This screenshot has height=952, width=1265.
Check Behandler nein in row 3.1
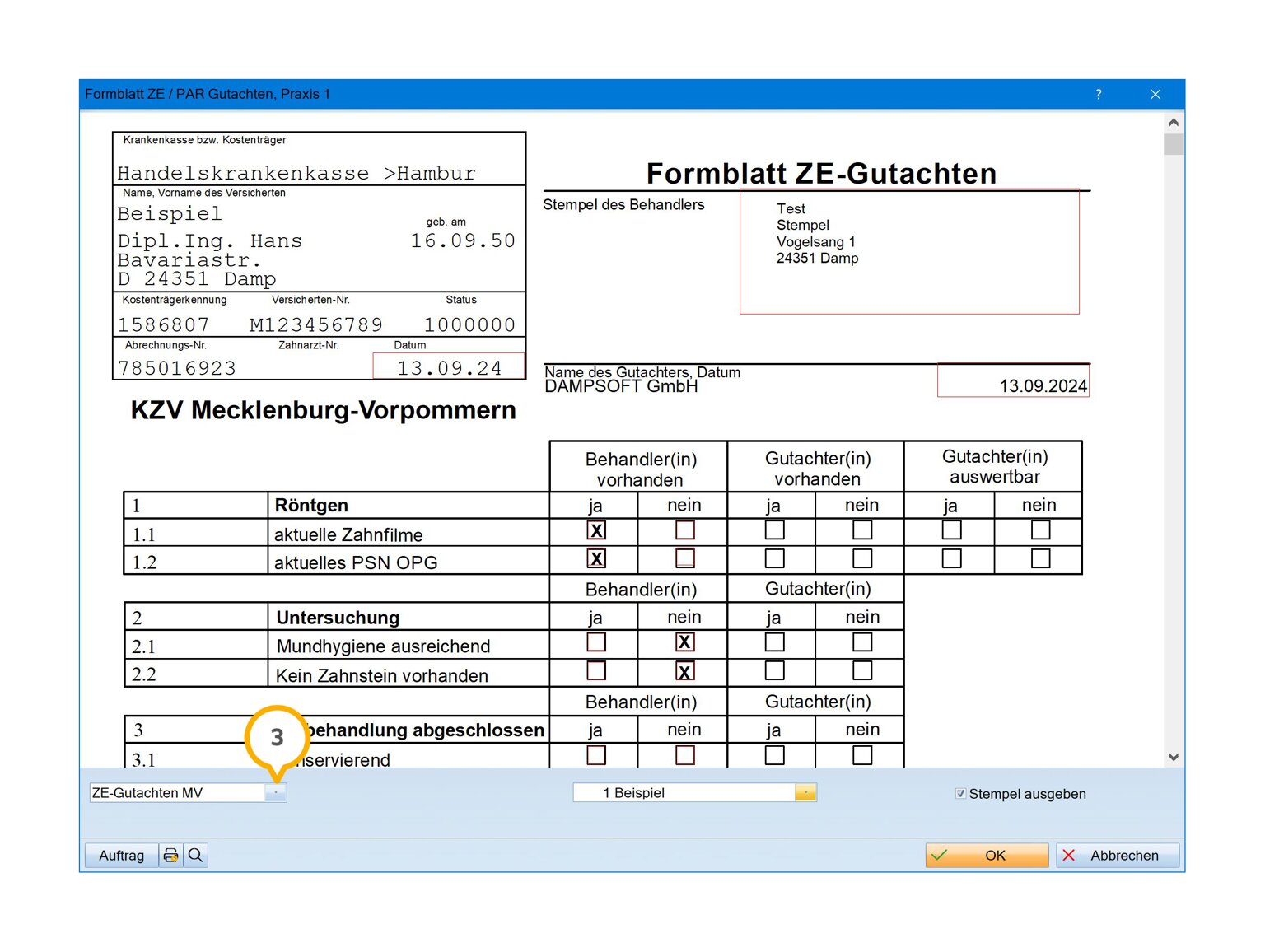coord(685,755)
